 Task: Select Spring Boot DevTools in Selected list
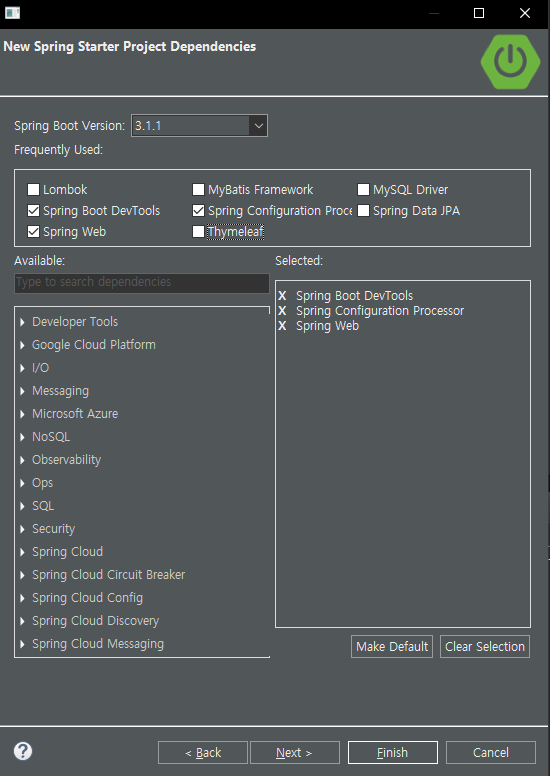tap(354, 296)
